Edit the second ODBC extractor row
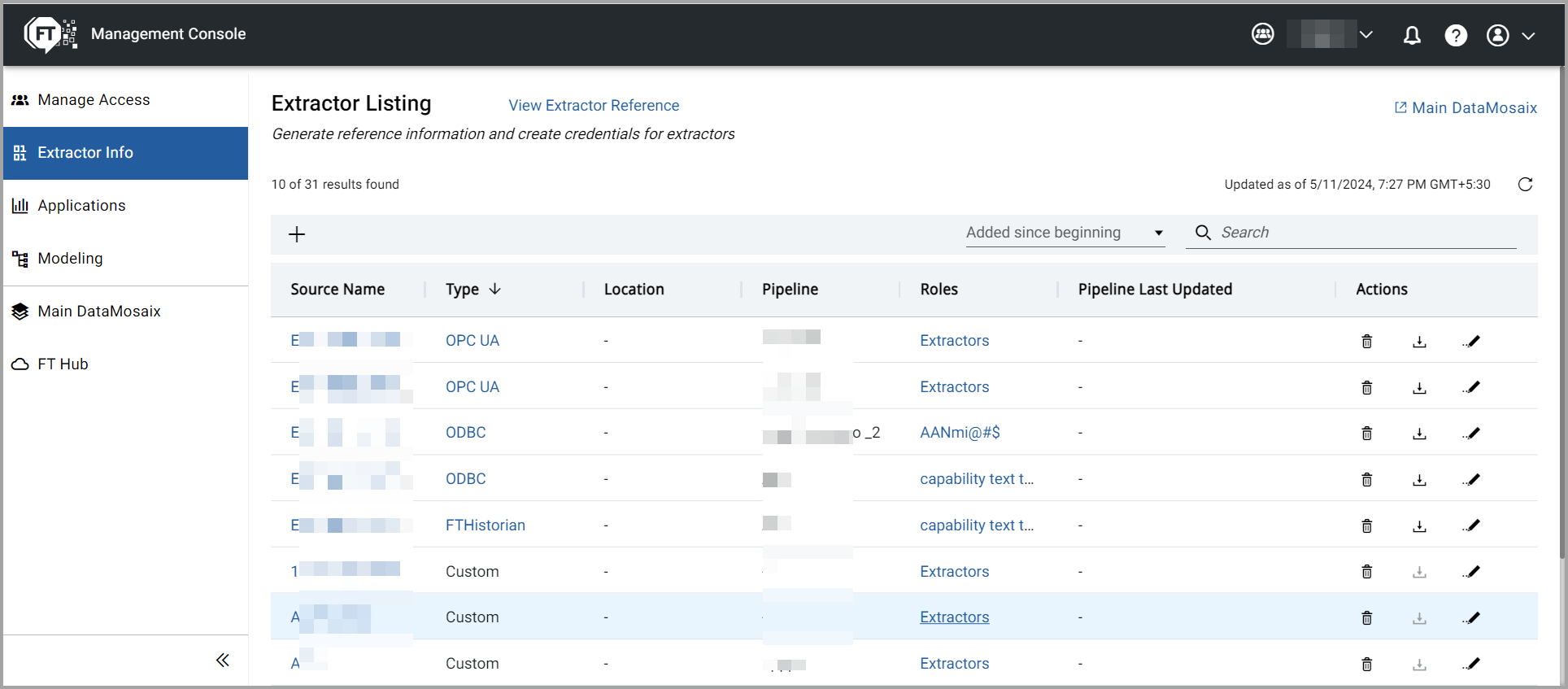Viewport: 1568px width, 689px height. point(1470,479)
